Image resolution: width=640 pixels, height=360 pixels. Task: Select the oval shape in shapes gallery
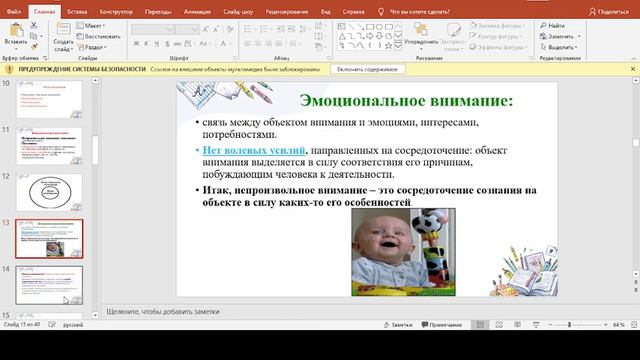379,27
